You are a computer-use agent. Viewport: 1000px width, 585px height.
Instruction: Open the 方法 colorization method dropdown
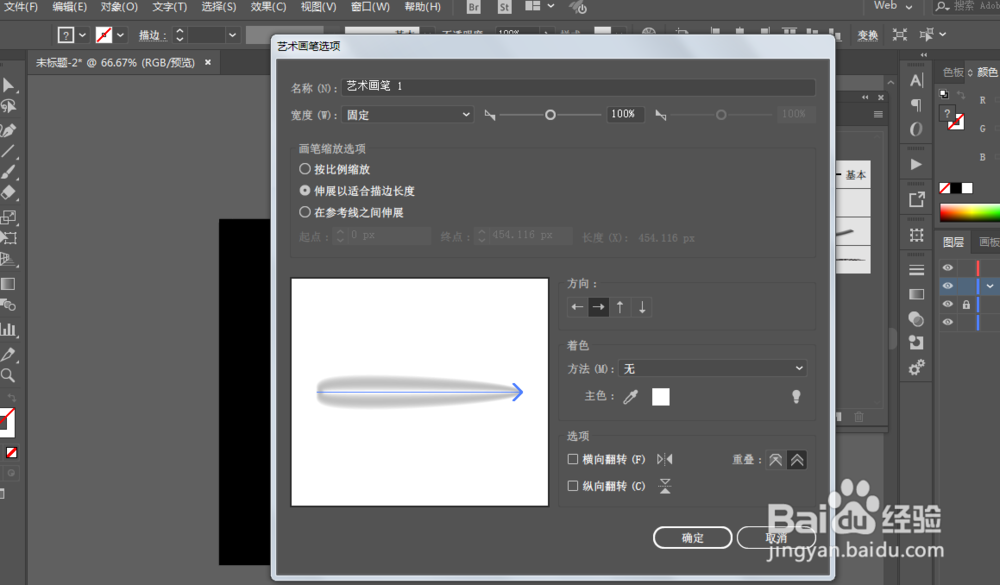(713, 369)
